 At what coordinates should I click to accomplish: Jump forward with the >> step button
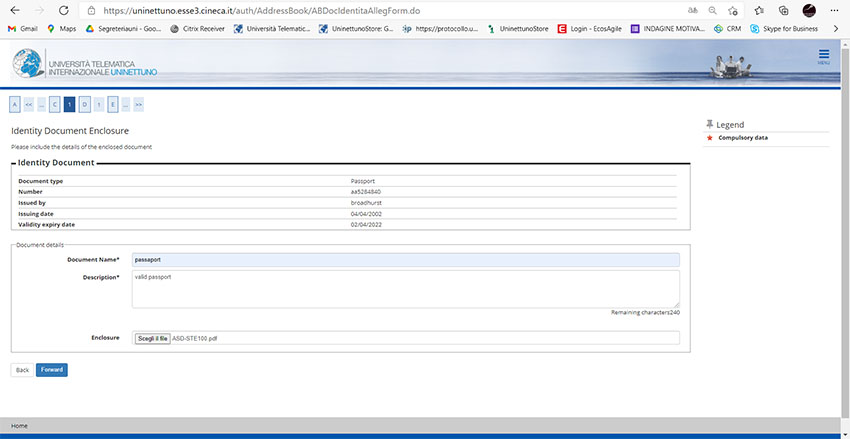[x=138, y=104]
